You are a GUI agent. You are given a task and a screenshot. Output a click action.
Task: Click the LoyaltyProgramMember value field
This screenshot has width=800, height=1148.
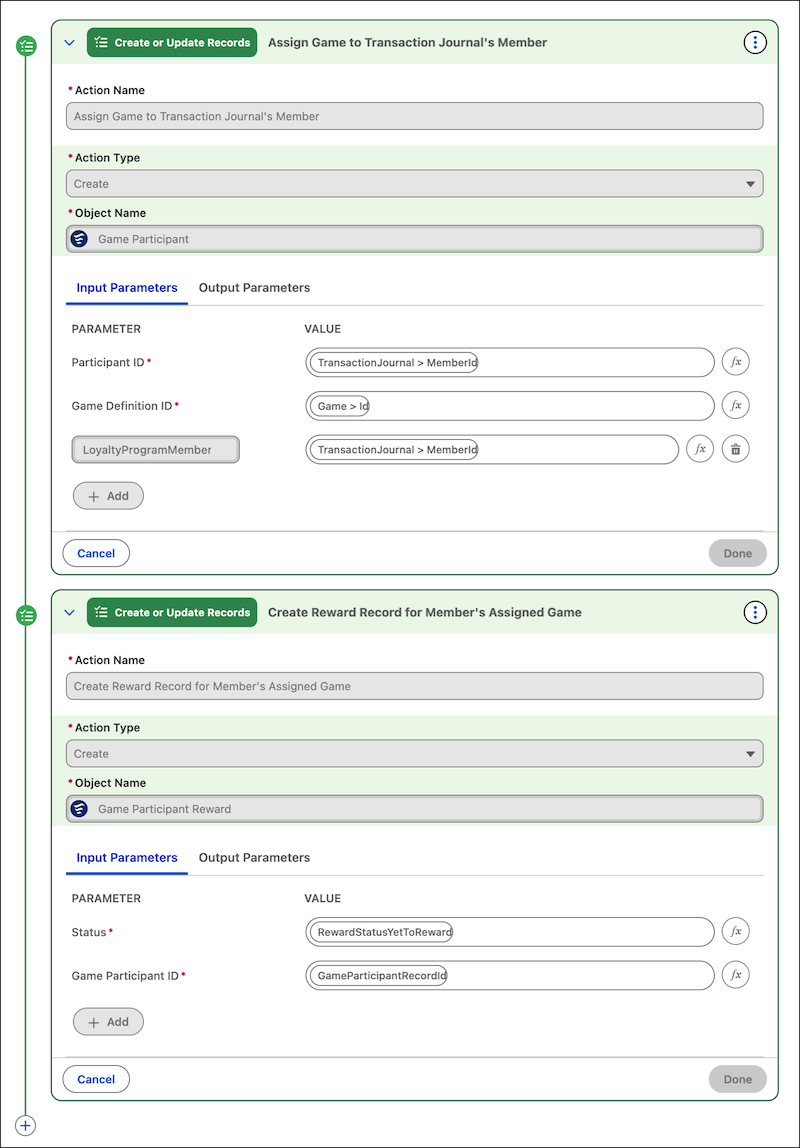point(492,450)
